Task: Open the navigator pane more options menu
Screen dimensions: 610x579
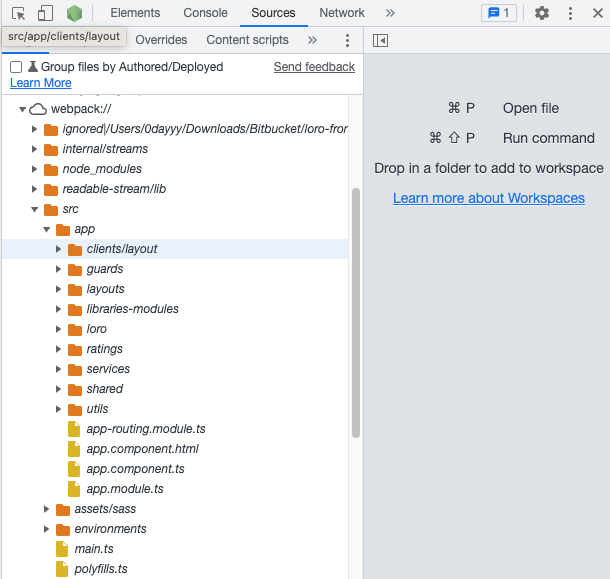Action: point(347,40)
